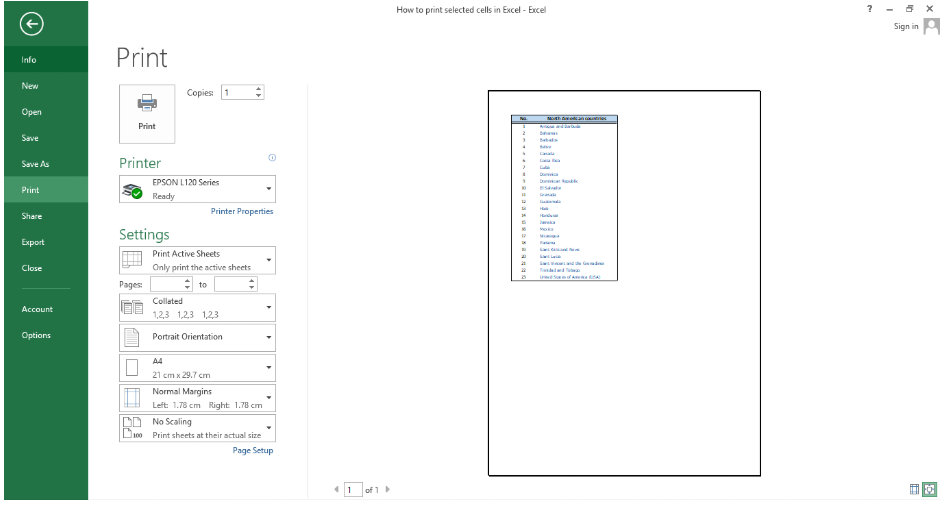Image resolution: width=951 pixels, height=505 pixels.
Task: Decrease the number of copies
Action: (x=258, y=96)
